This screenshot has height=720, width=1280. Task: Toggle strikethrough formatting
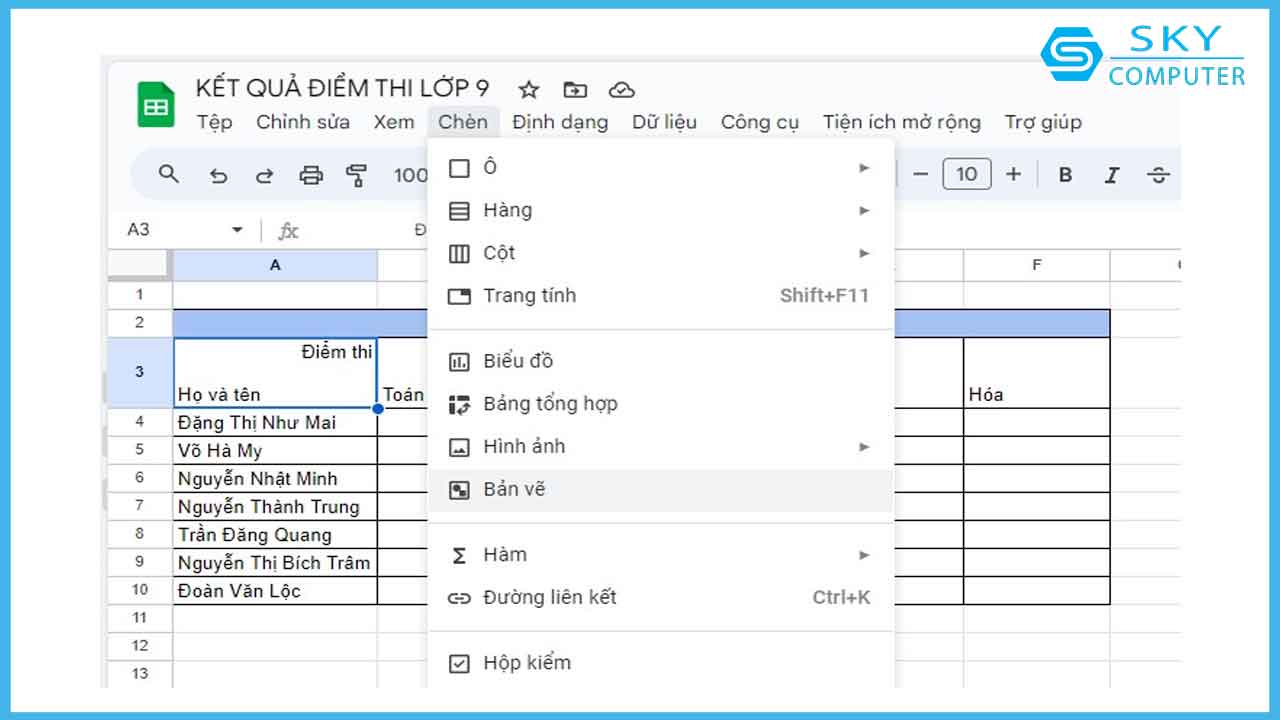pyautogui.click(x=1158, y=175)
